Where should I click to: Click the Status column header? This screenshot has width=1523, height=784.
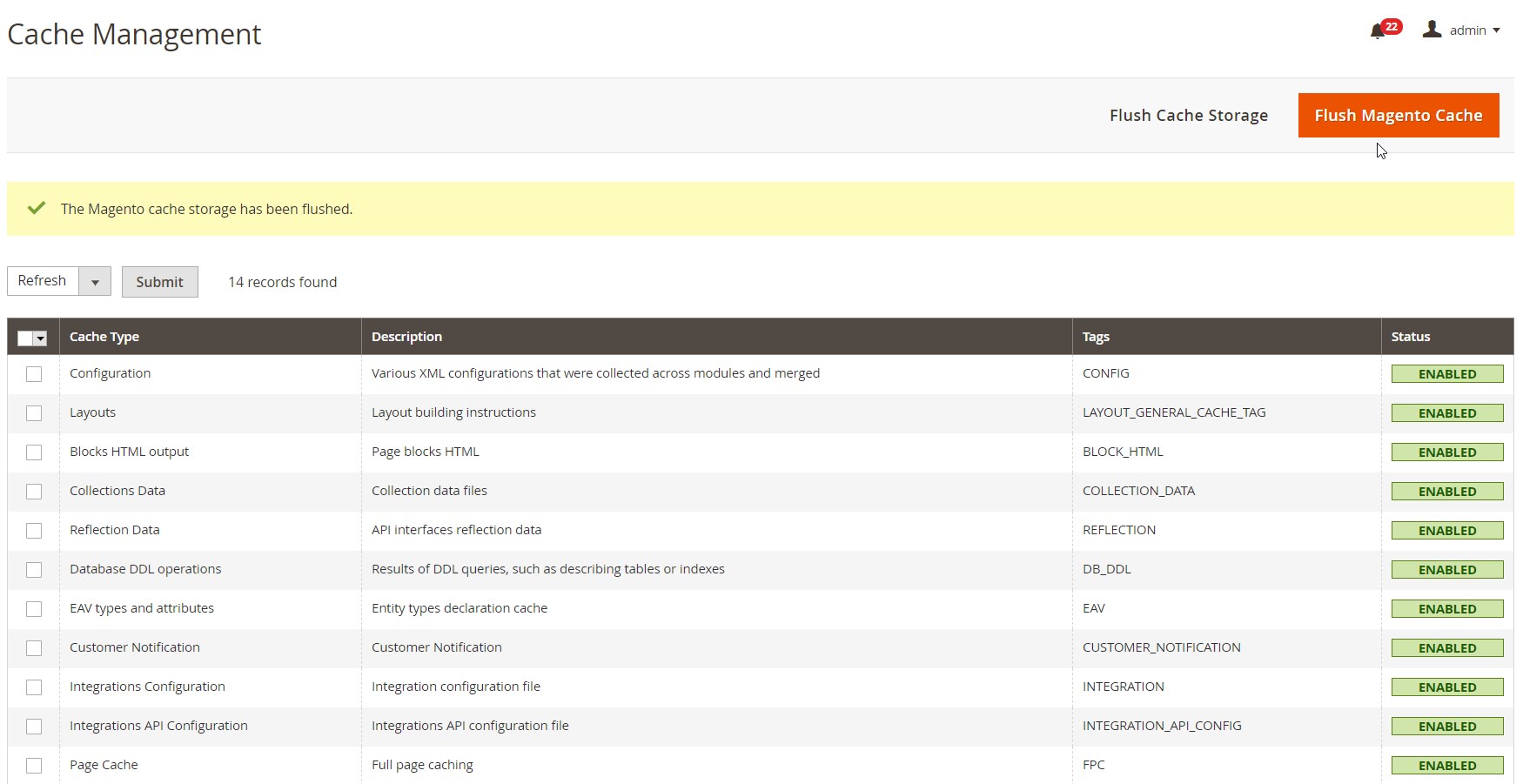point(1410,337)
